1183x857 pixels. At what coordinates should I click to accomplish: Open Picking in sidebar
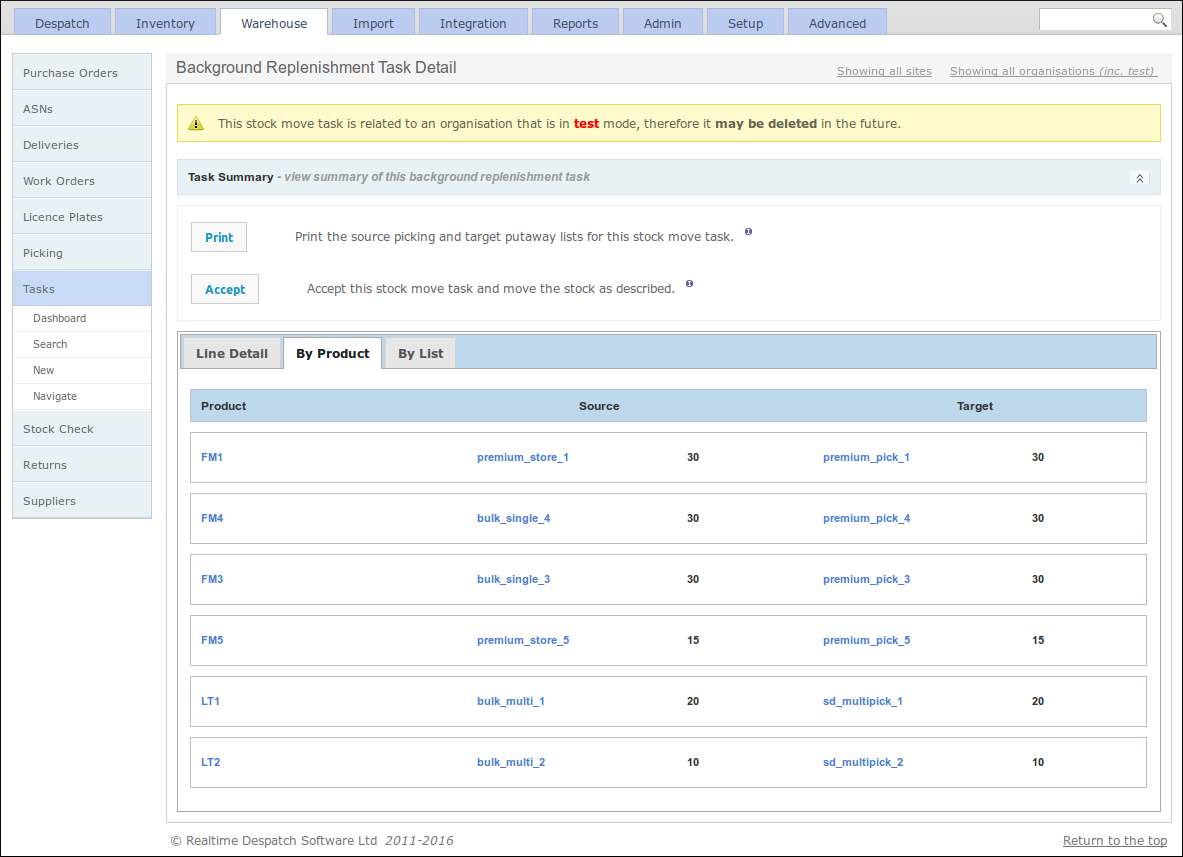click(x=82, y=253)
